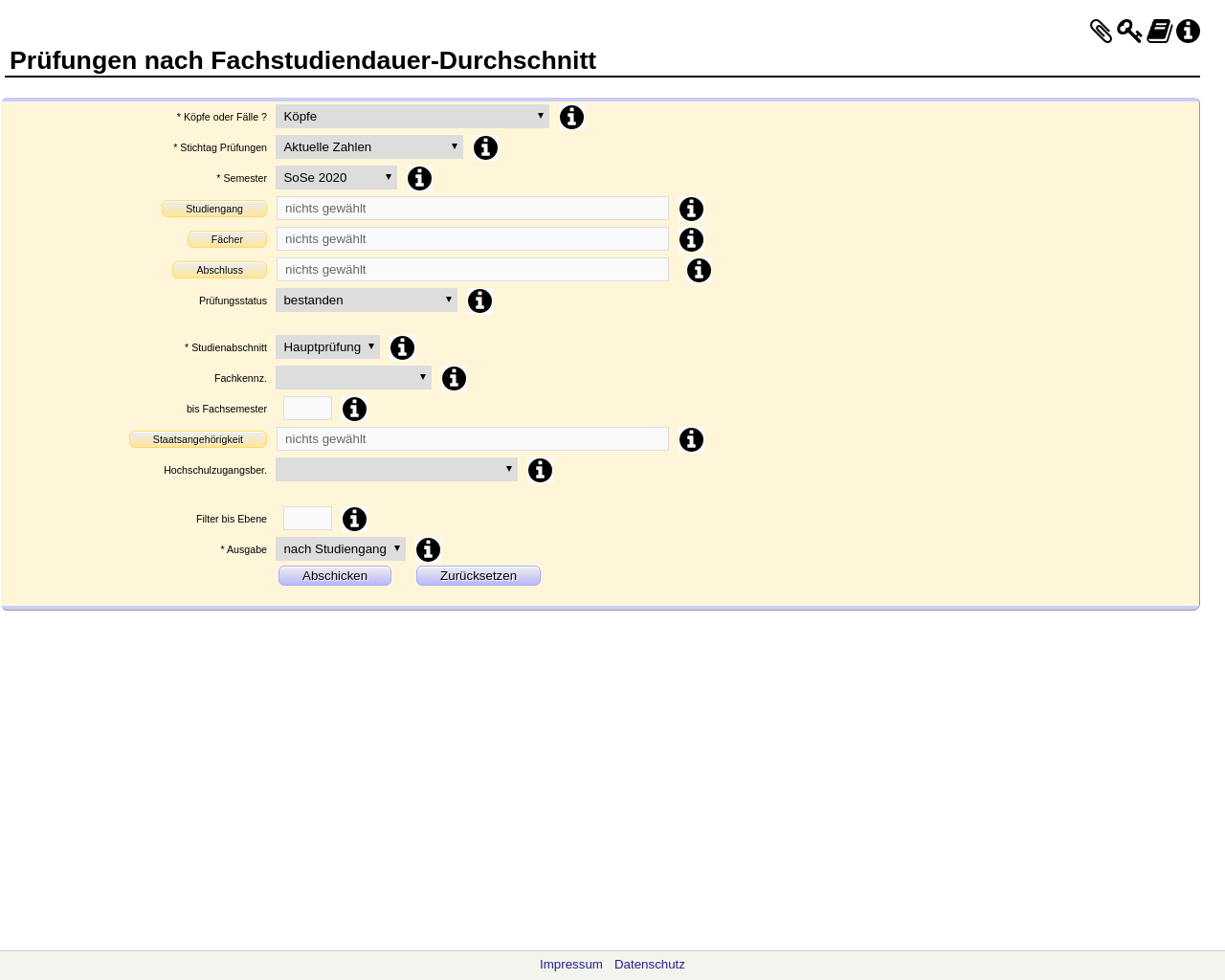Click the Staatsangehörigkeit 'nichts gewählt' field
The image size is (1225, 980).
pyautogui.click(x=473, y=438)
